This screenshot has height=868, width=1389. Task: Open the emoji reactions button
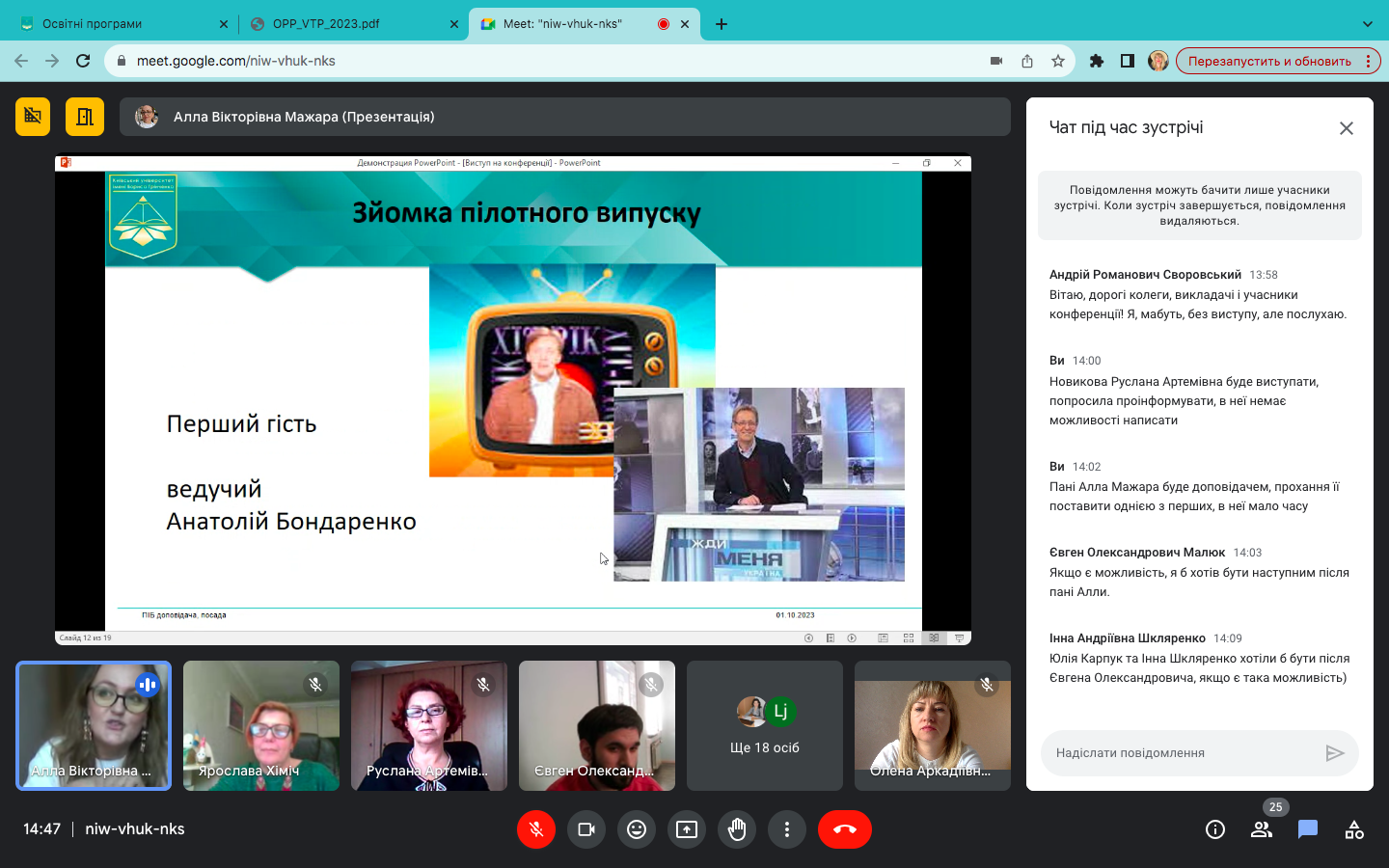[x=637, y=829]
